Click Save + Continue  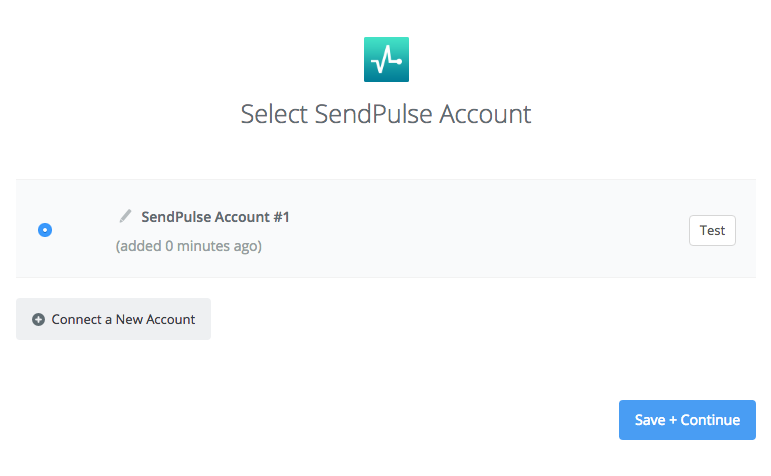[687, 420]
